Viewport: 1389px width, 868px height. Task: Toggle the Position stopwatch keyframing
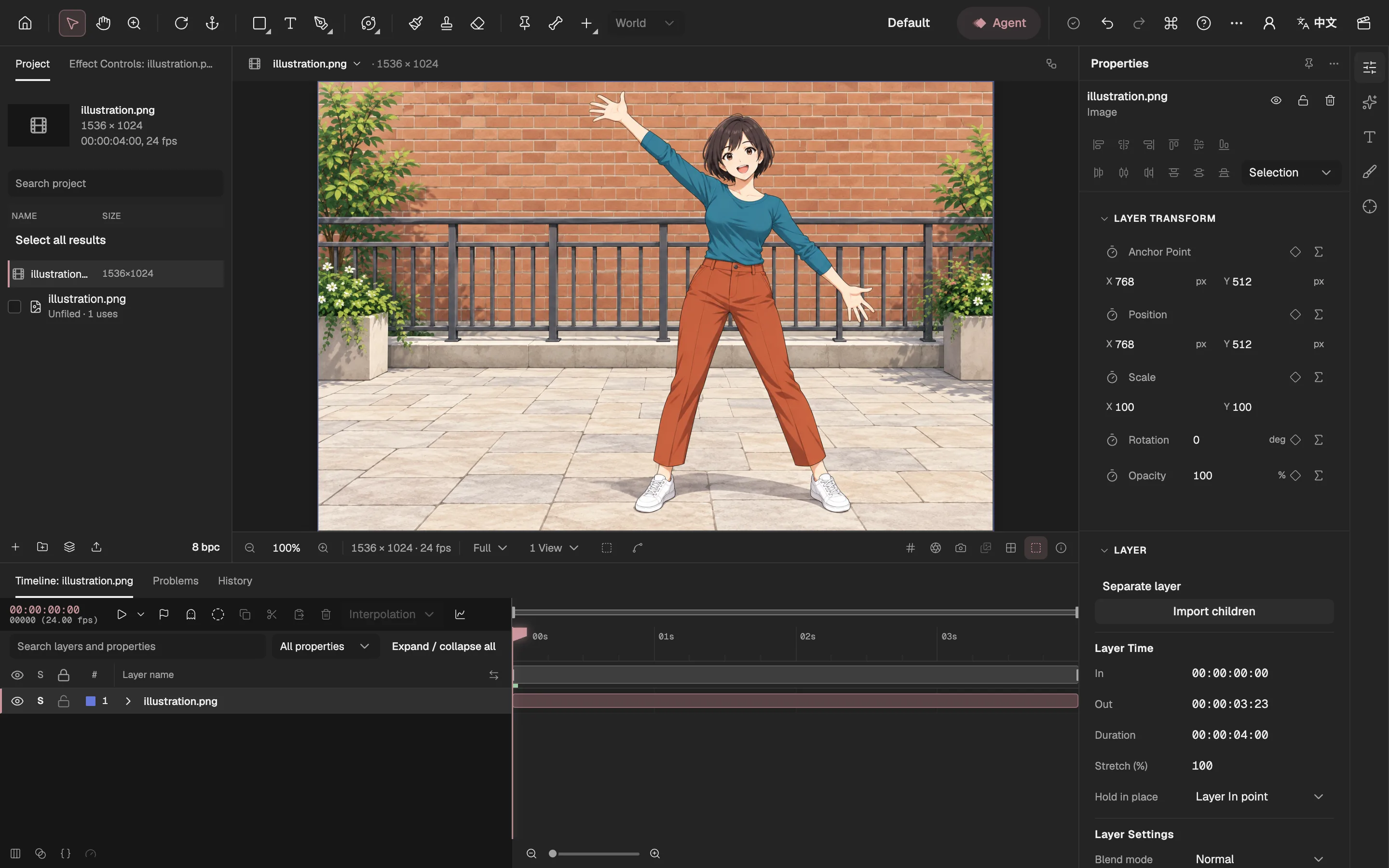[1112, 314]
